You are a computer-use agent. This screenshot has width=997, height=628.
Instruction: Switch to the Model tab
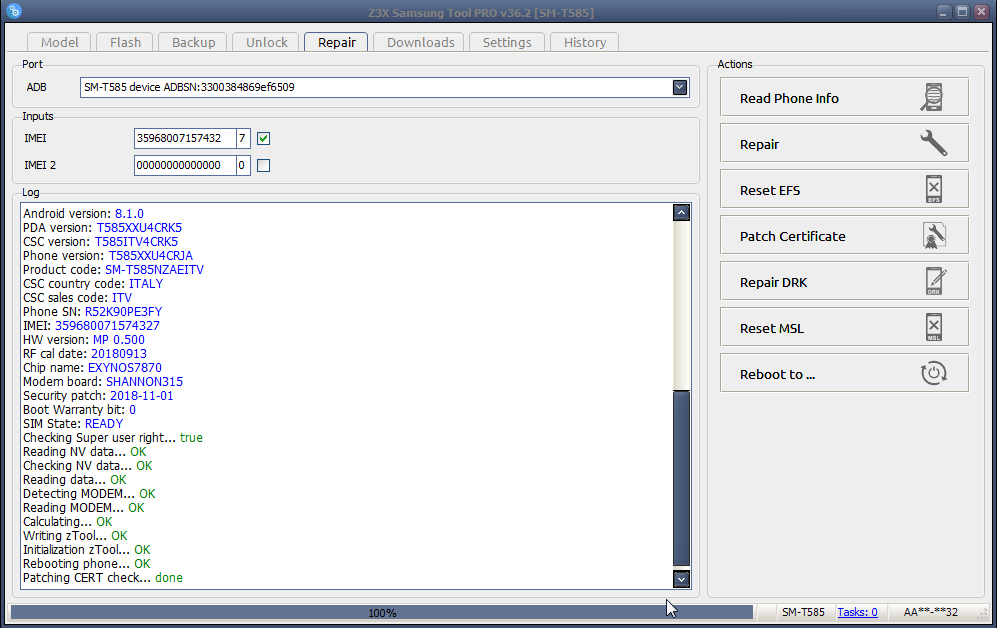click(x=59, y=42)
